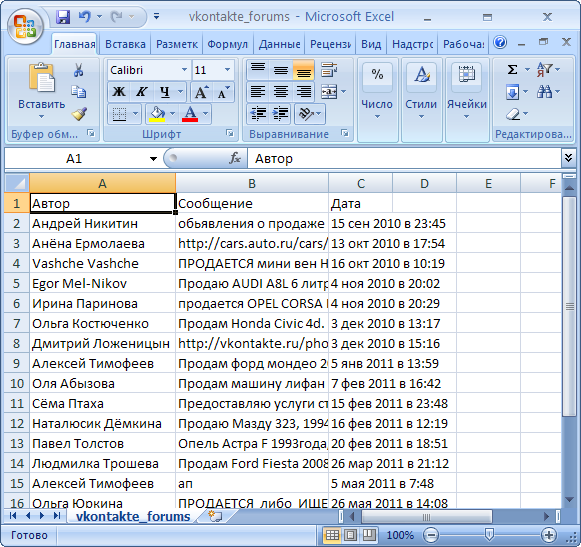Click the borders icon in Font group
The height and width of the screenshot is (547, 581).
click(x=119, y=114)
